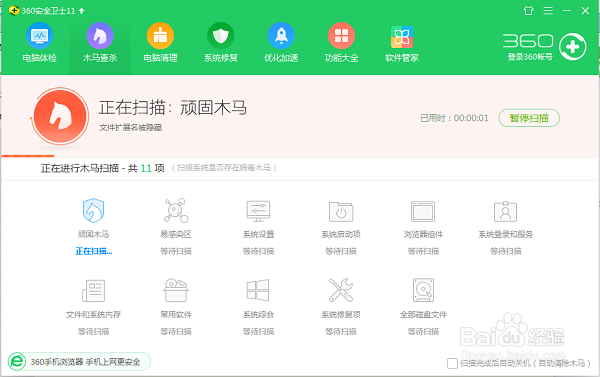Click the 360安全卫士11 title text
The image size is (600, 377).
[x=48, y=11]
